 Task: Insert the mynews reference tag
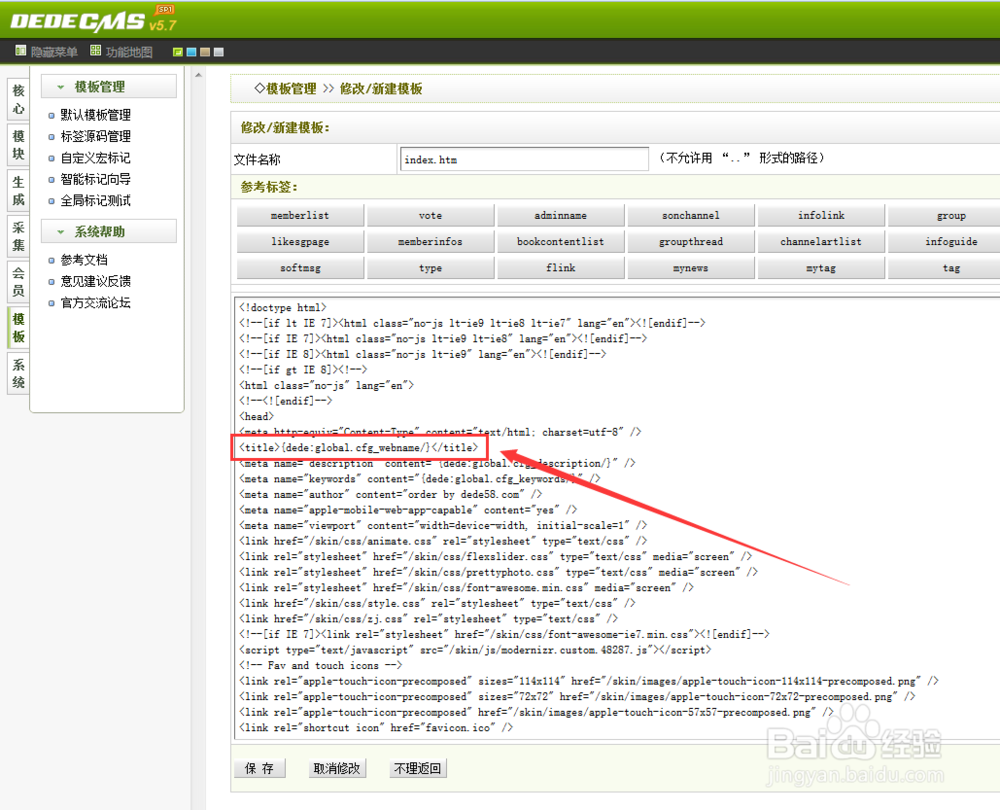(x=691, y=268)
